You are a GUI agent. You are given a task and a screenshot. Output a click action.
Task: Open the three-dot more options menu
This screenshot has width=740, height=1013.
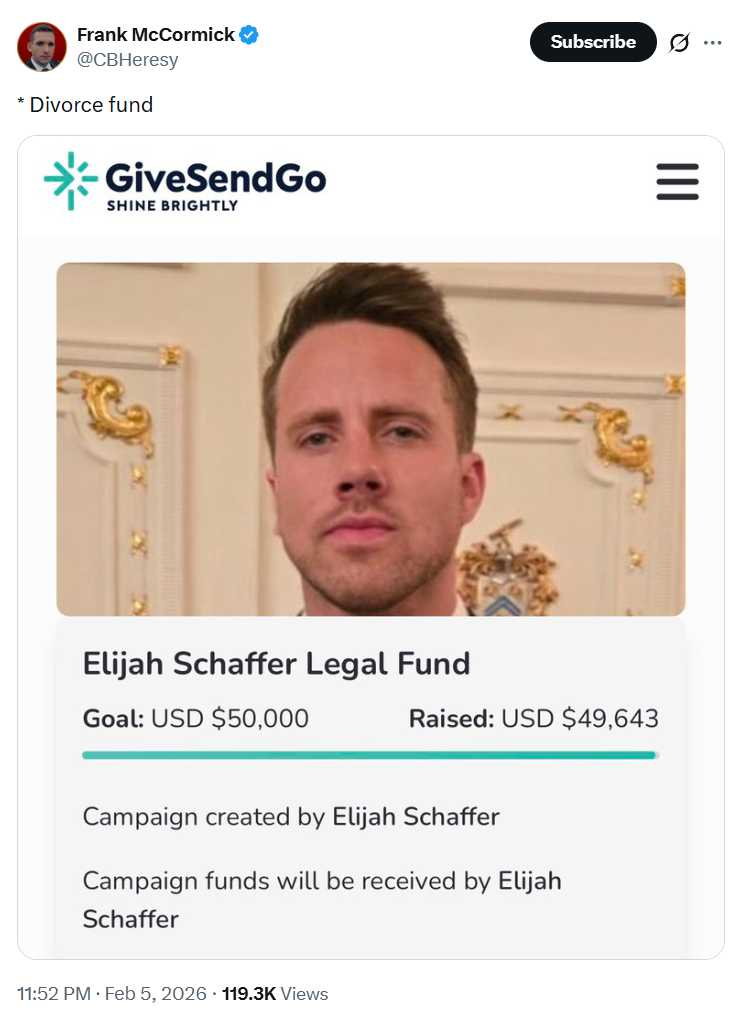[x=712, y=43]
